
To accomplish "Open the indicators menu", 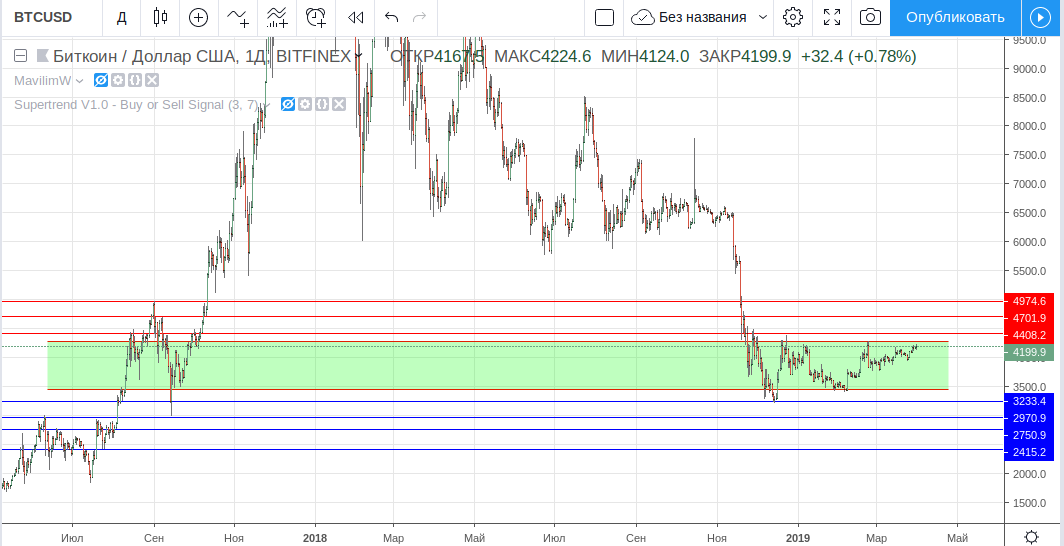I will point(238,17).
